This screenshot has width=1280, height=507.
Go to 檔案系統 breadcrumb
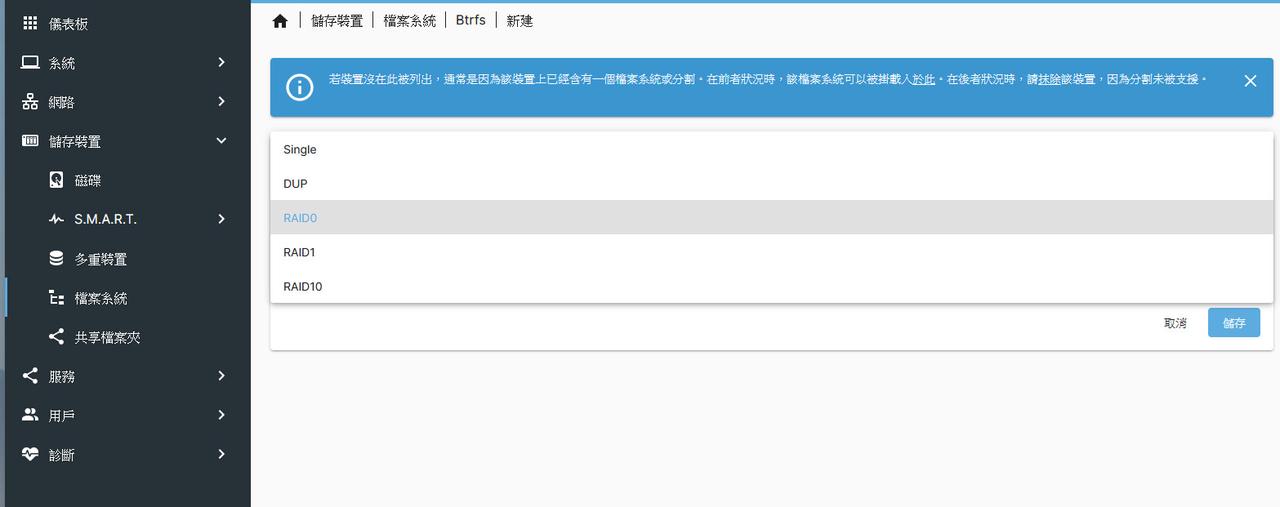tap(410, 21)
